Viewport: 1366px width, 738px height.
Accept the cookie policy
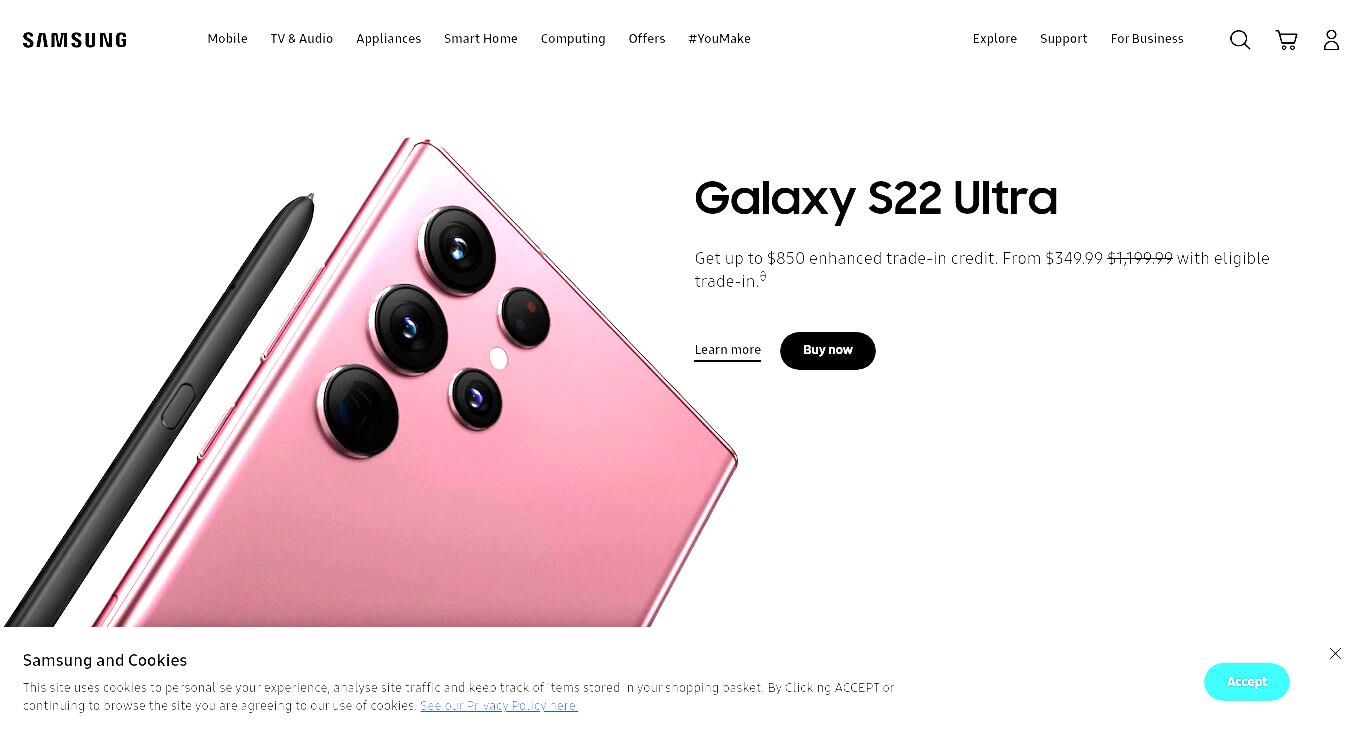(1247, 682)
